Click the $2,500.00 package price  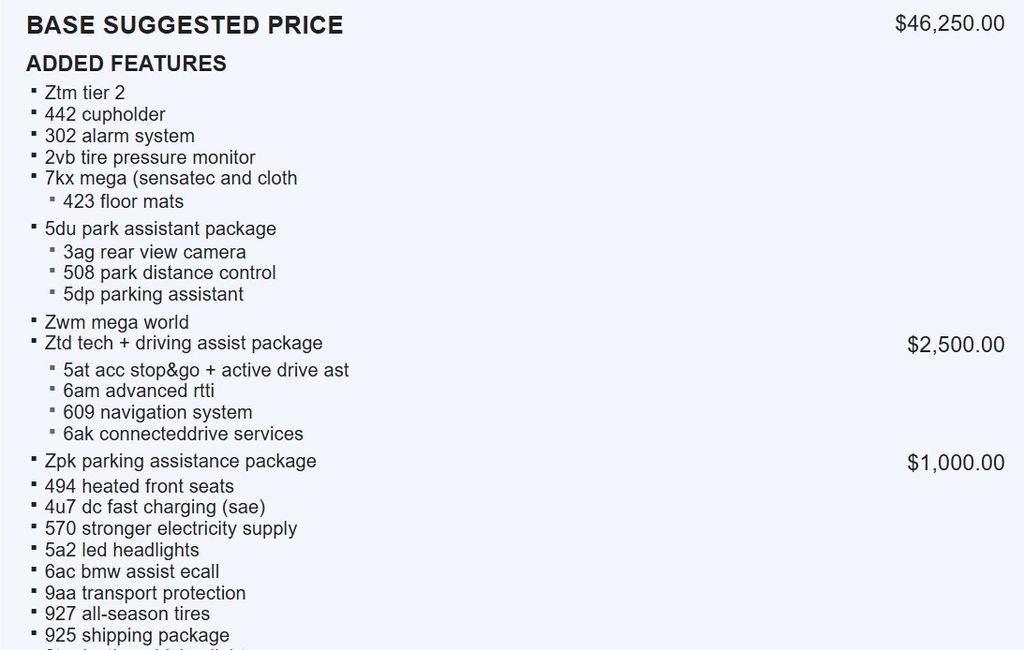coord(955,345)
